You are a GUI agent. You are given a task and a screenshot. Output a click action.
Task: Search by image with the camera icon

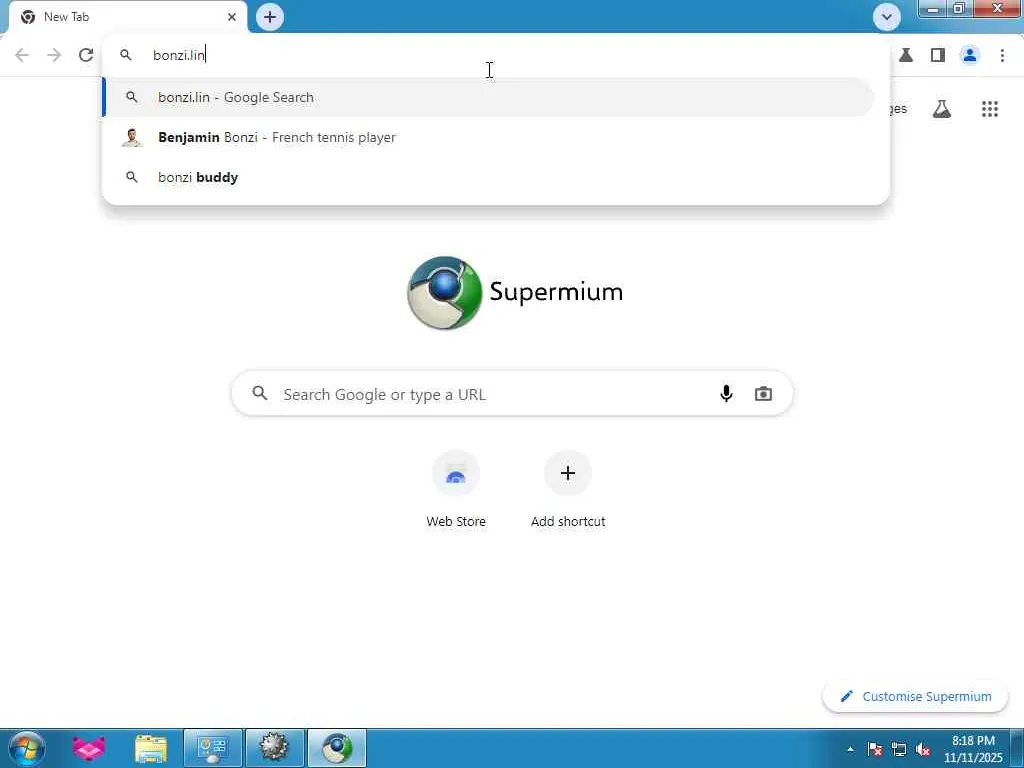pyautogui.click(x=763, y=394)
